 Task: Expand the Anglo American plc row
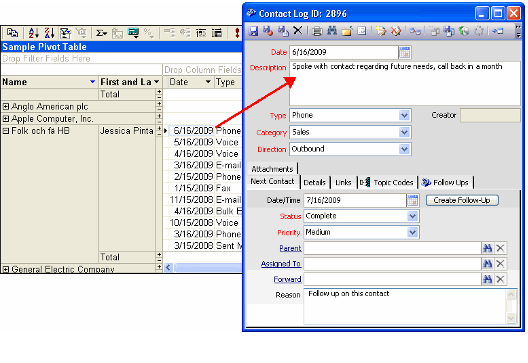point(6,107)
